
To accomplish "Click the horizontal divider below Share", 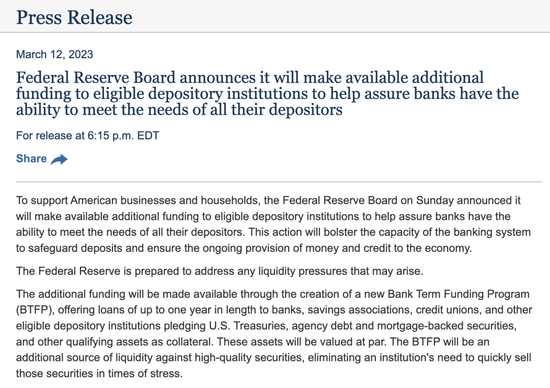I will 279,182.
